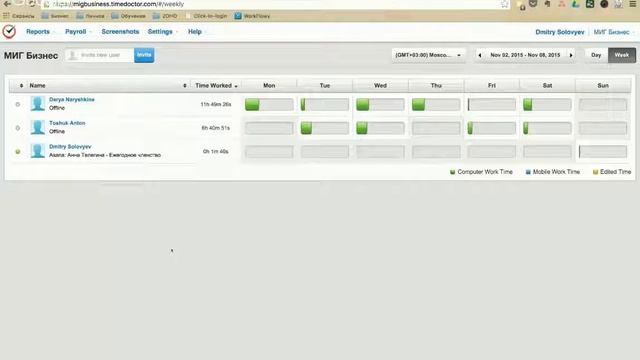Open the Apps (Сервисы) bookmarks shortcut
Image resolution: width=640 pixels, height=360 pixels.
click(19, 16)
